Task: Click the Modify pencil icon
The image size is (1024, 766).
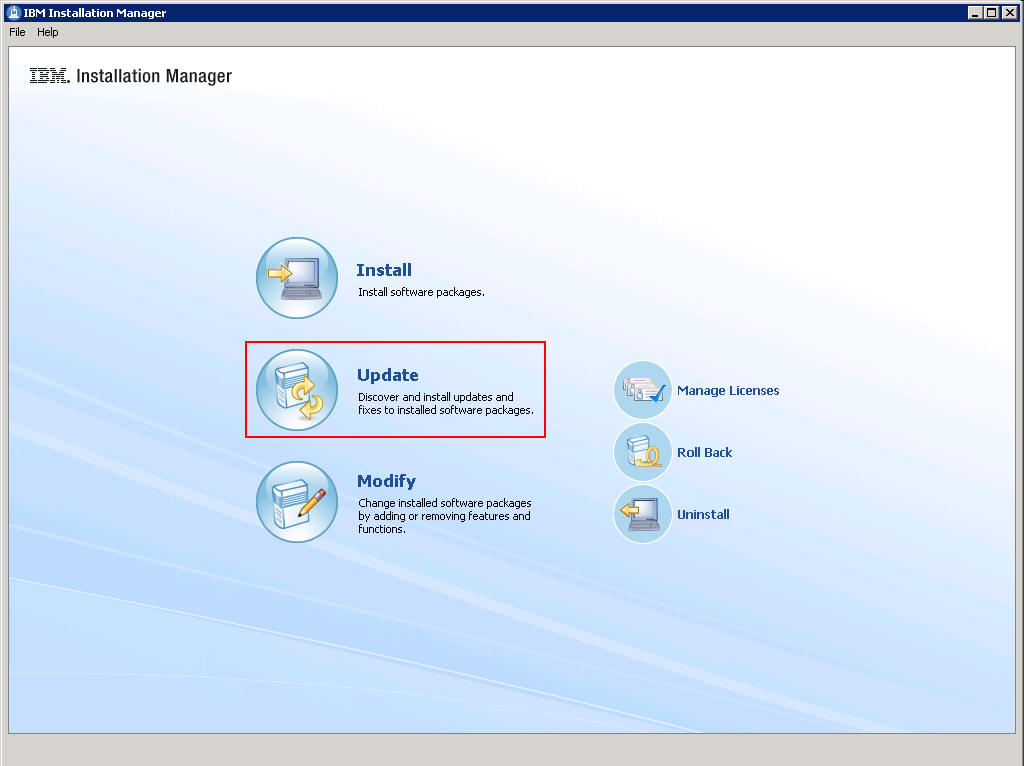Action: click(x=297, y=502)
